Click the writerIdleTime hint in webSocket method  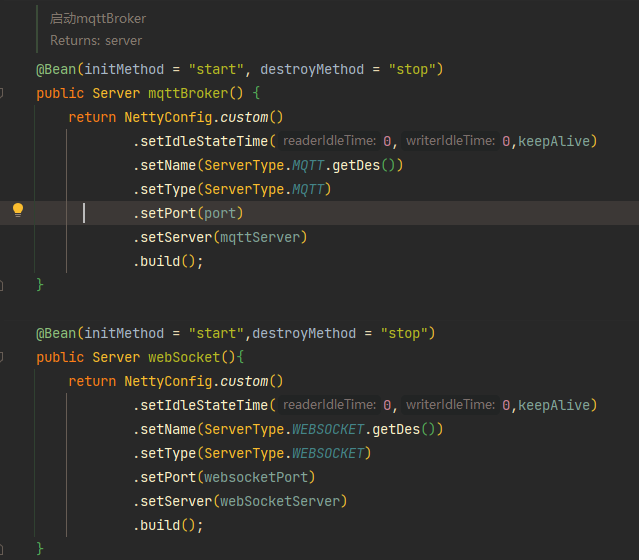pos(450,405)
